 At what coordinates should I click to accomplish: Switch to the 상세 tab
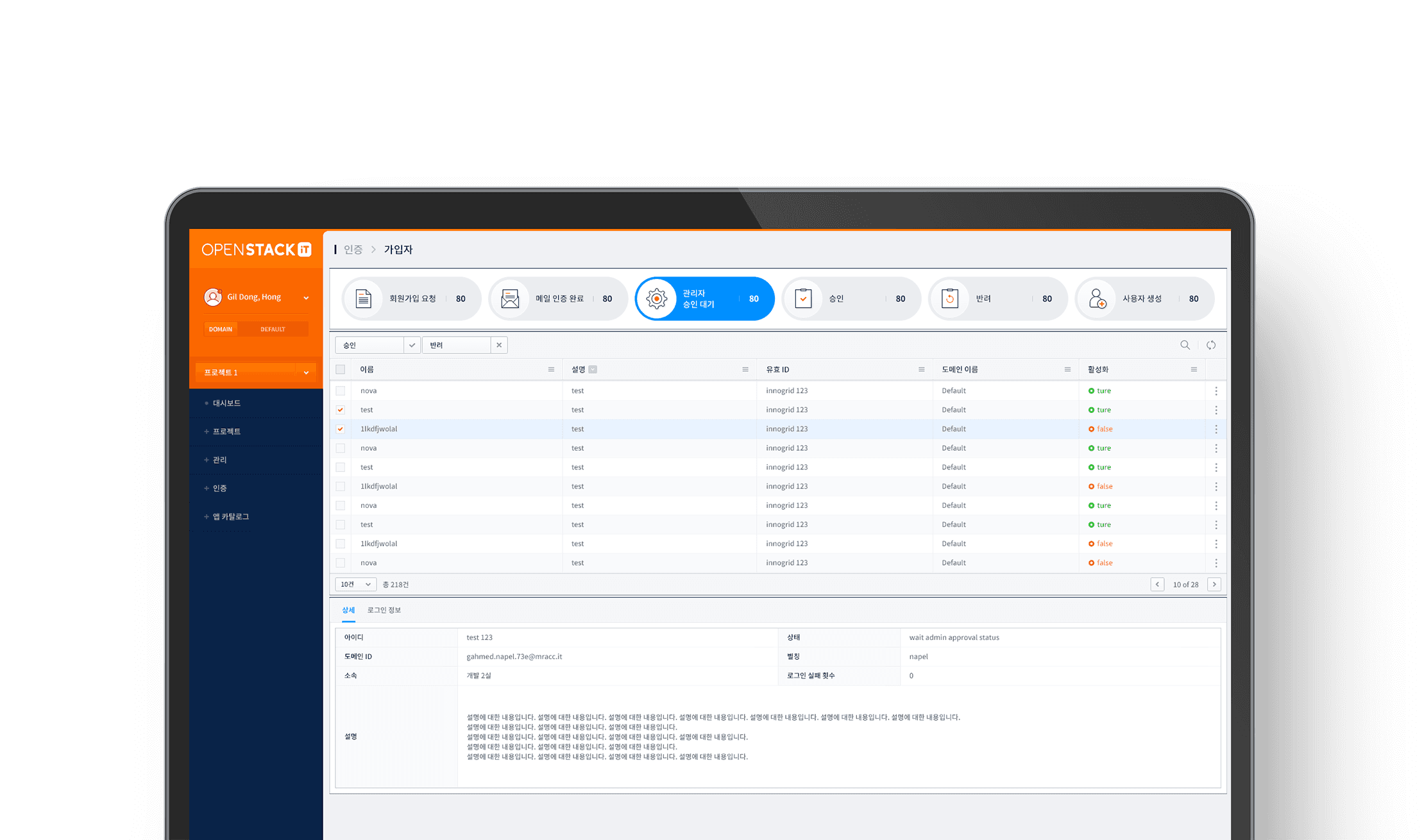tap(348, 610)
